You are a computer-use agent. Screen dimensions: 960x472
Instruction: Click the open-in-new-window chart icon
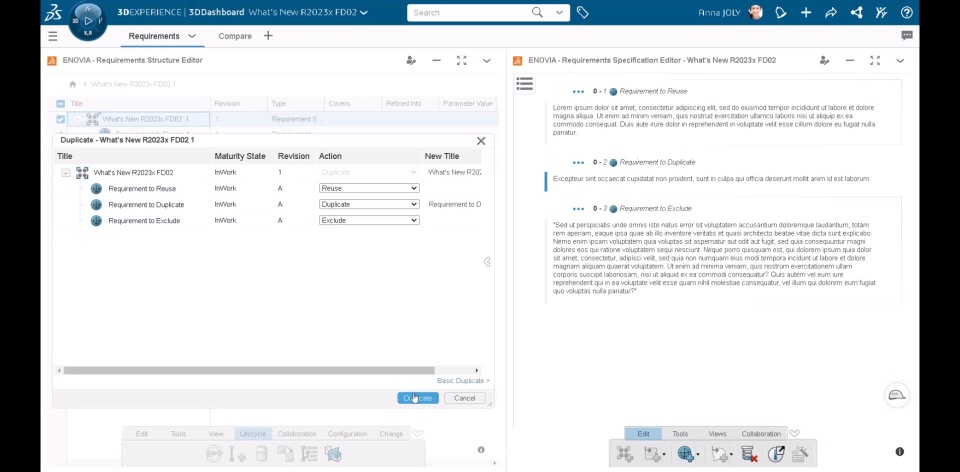pos(776,454)
